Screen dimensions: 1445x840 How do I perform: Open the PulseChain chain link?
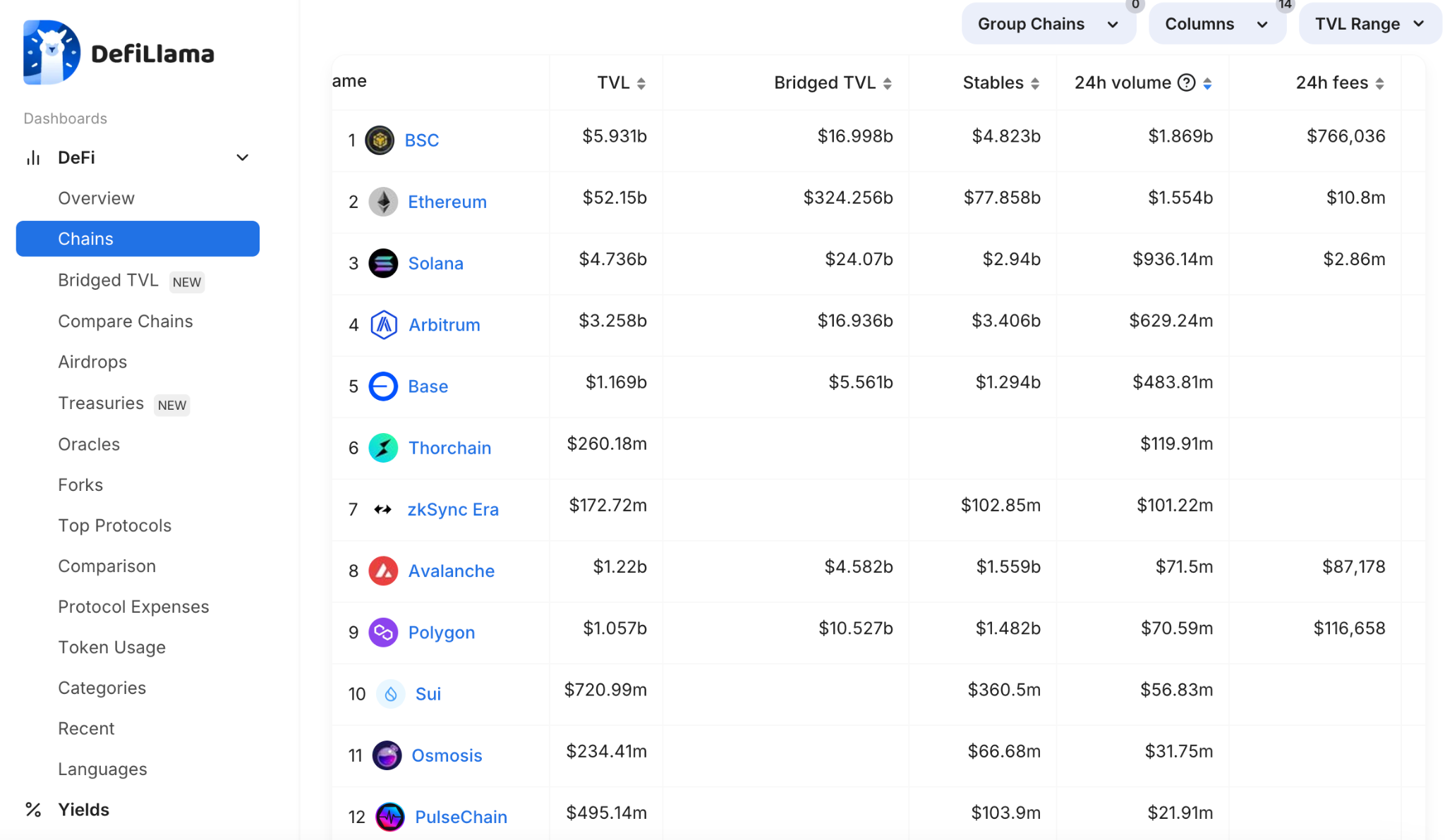461,817
